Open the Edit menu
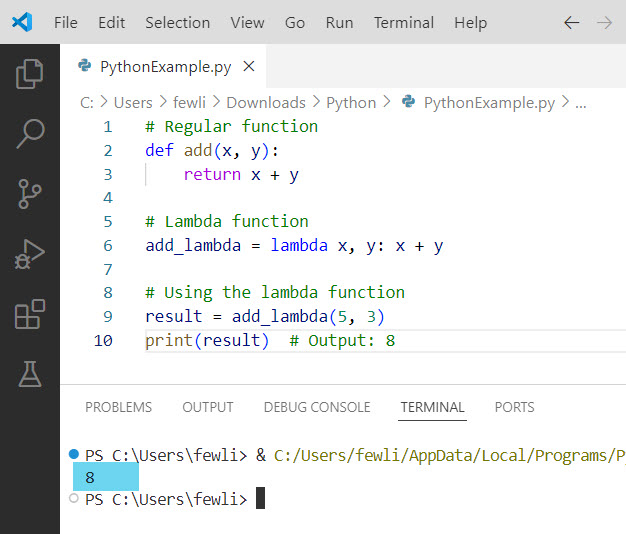This screenshot has width=626, height=534. 111,23
